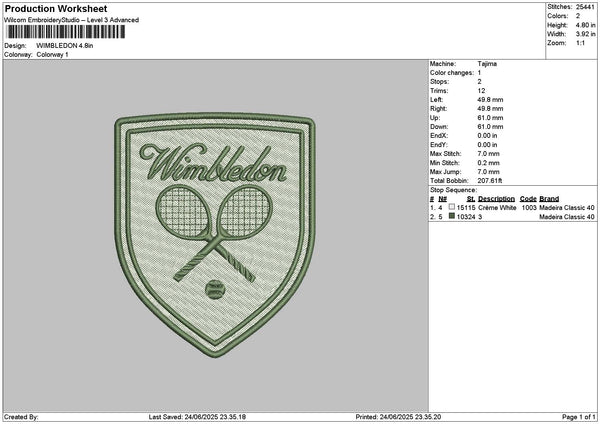
Task: Click the EndX value 0.00 in
Action: pyautogui.click(x=487, y=135)
